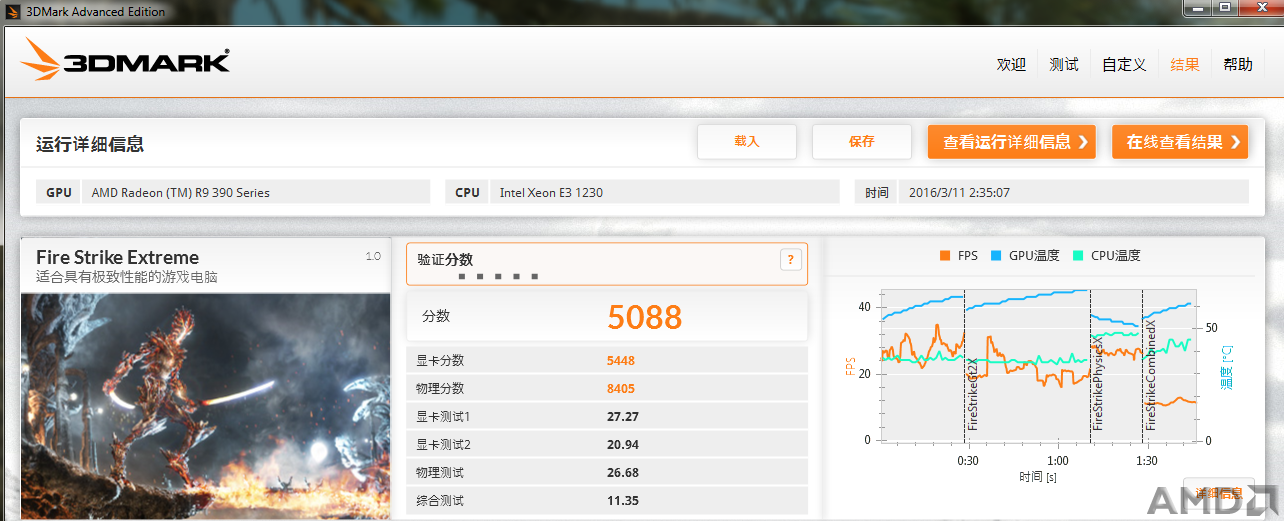The width and height of the screenshot is (1284, 521).
Task: Click the green CPU温度 legend swatch
Action: coord(1078,256)
